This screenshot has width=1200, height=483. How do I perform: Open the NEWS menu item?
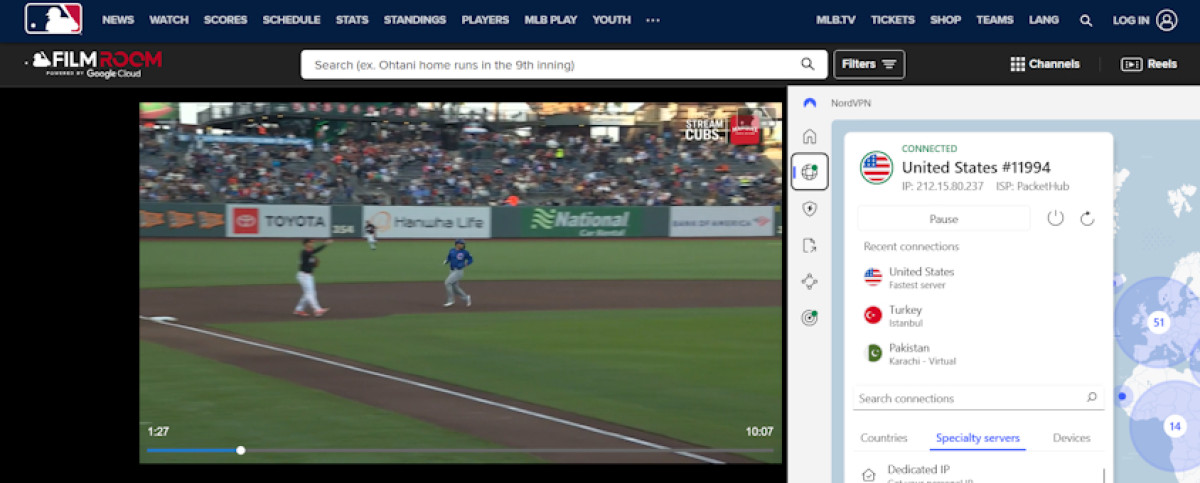click(x=118, y=20)
